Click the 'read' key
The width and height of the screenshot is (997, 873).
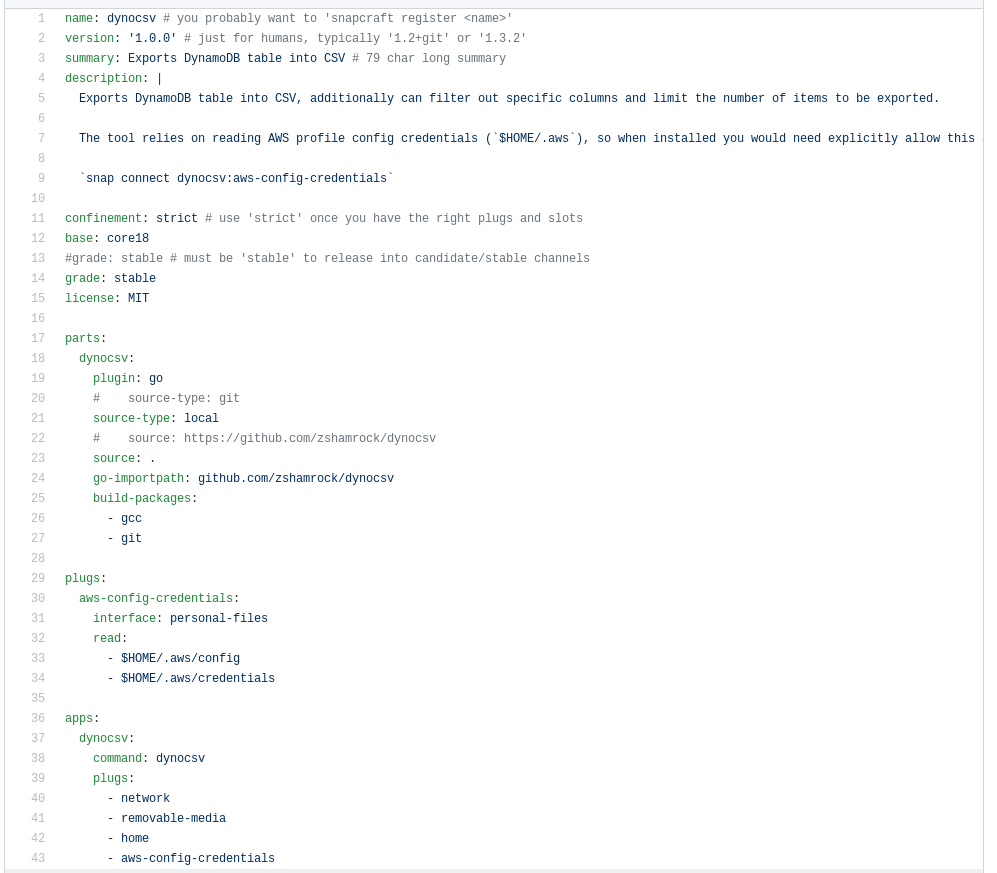tap(107, 638)
